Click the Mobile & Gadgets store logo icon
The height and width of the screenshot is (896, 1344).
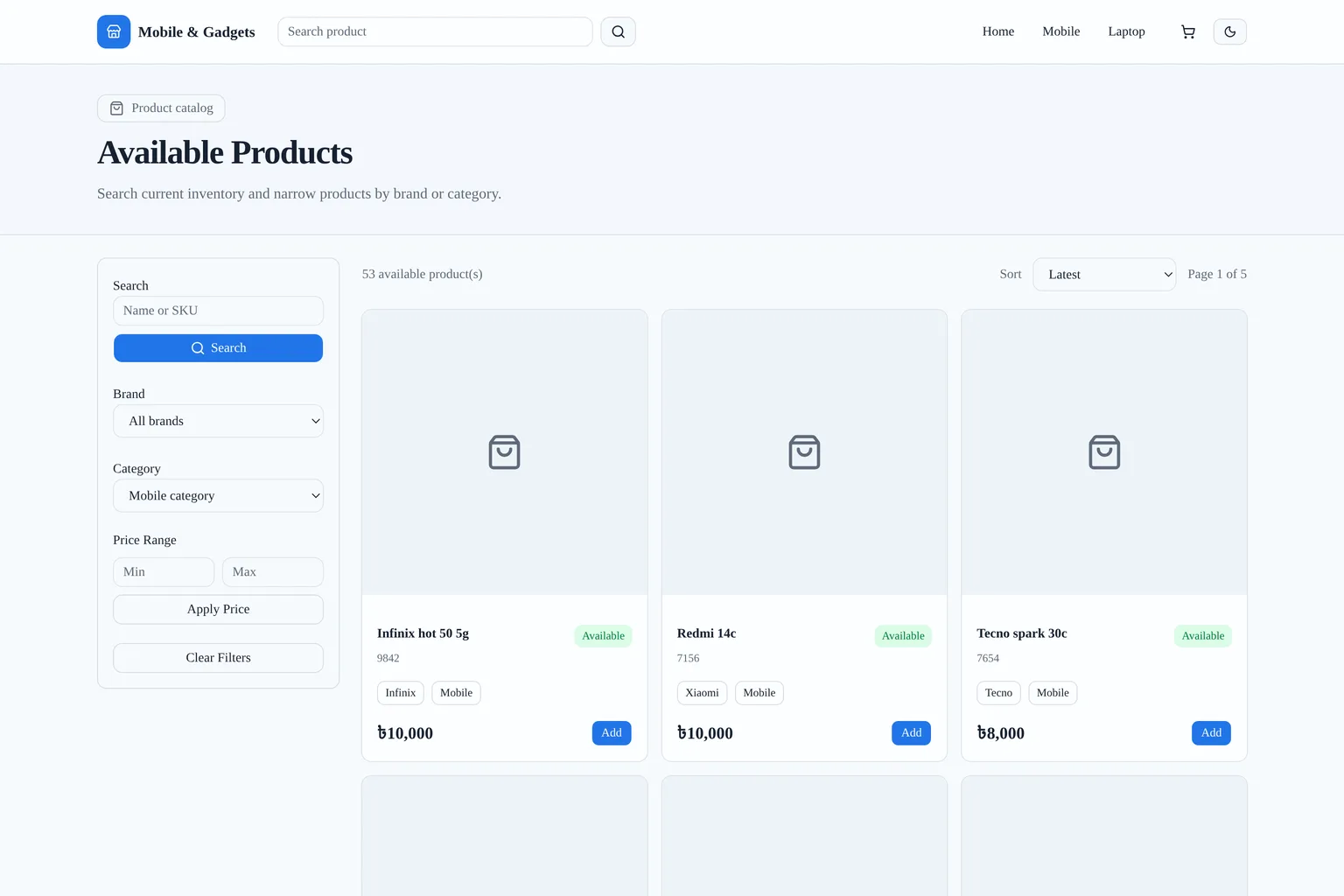pyautogui.click(x=114, y=31)
